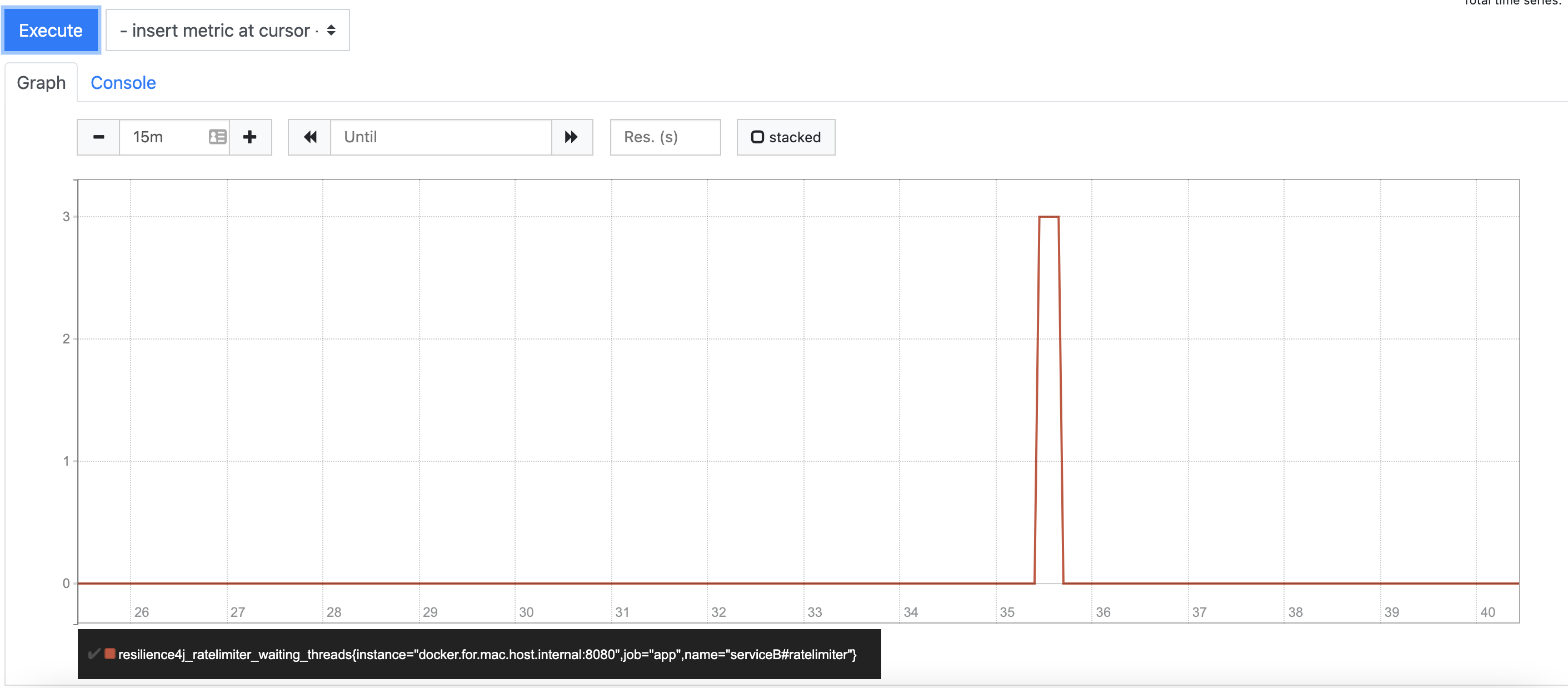Screen dimensions: 1568x688
Task: Open the insert metric at cursor dropdown
Action: click(x=228, y=31)
